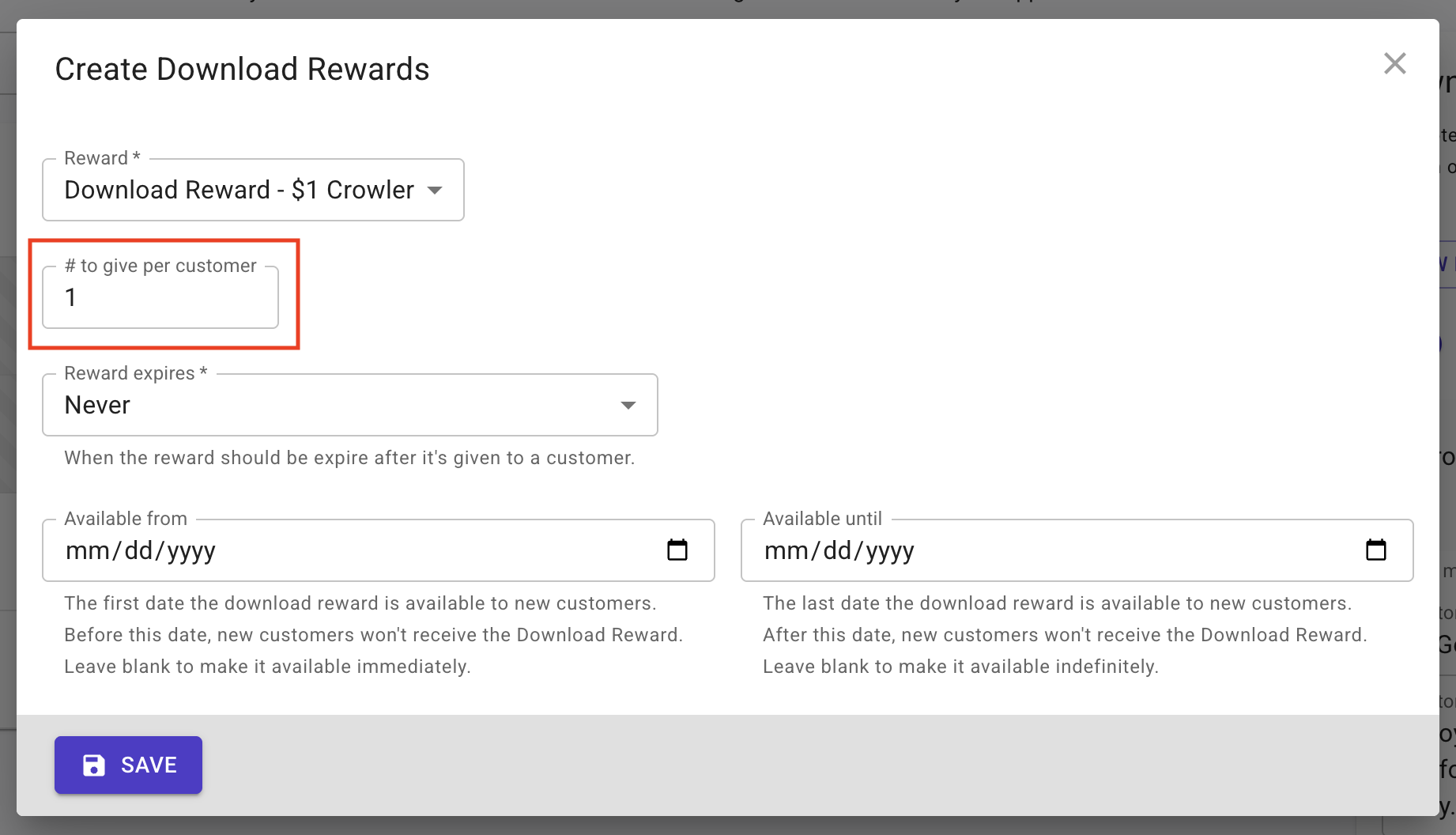Click the Available from field label
The width and height of the screenshot is (1456, 835).
126,519
